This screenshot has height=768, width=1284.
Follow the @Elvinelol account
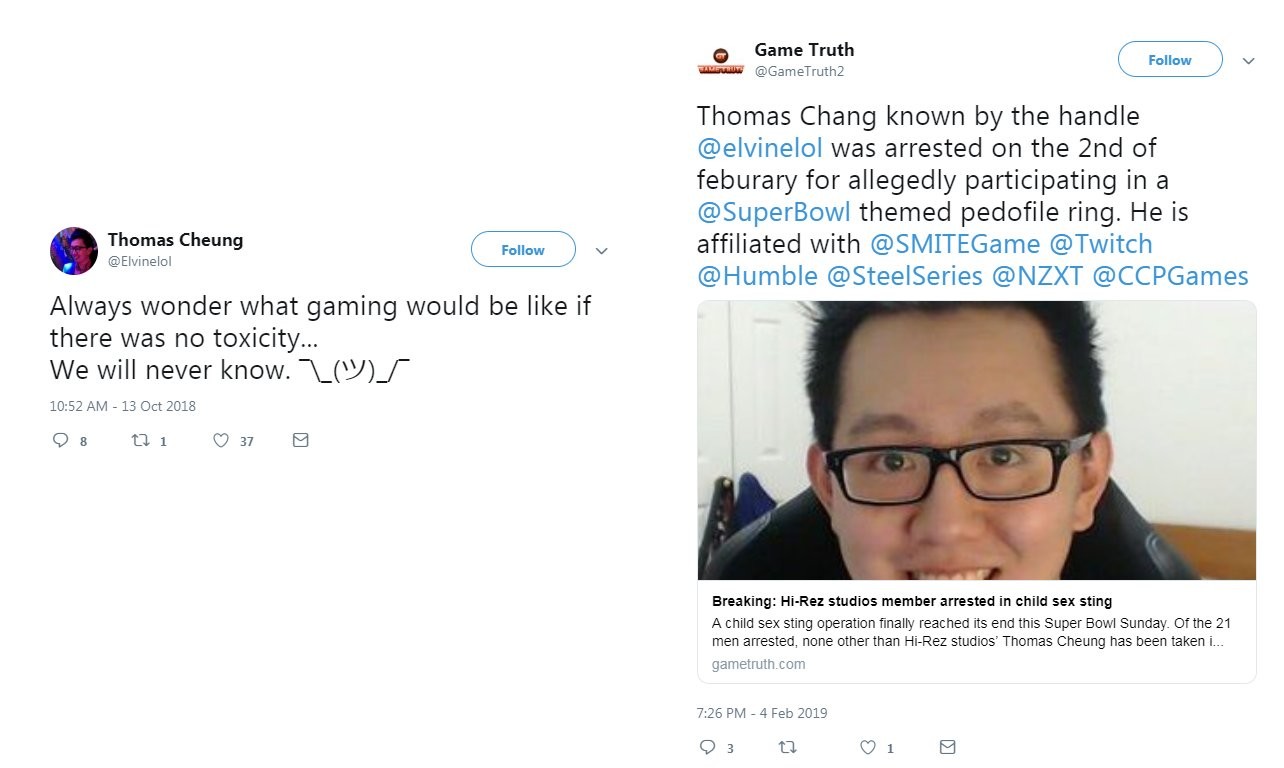[x=523, y=249]
